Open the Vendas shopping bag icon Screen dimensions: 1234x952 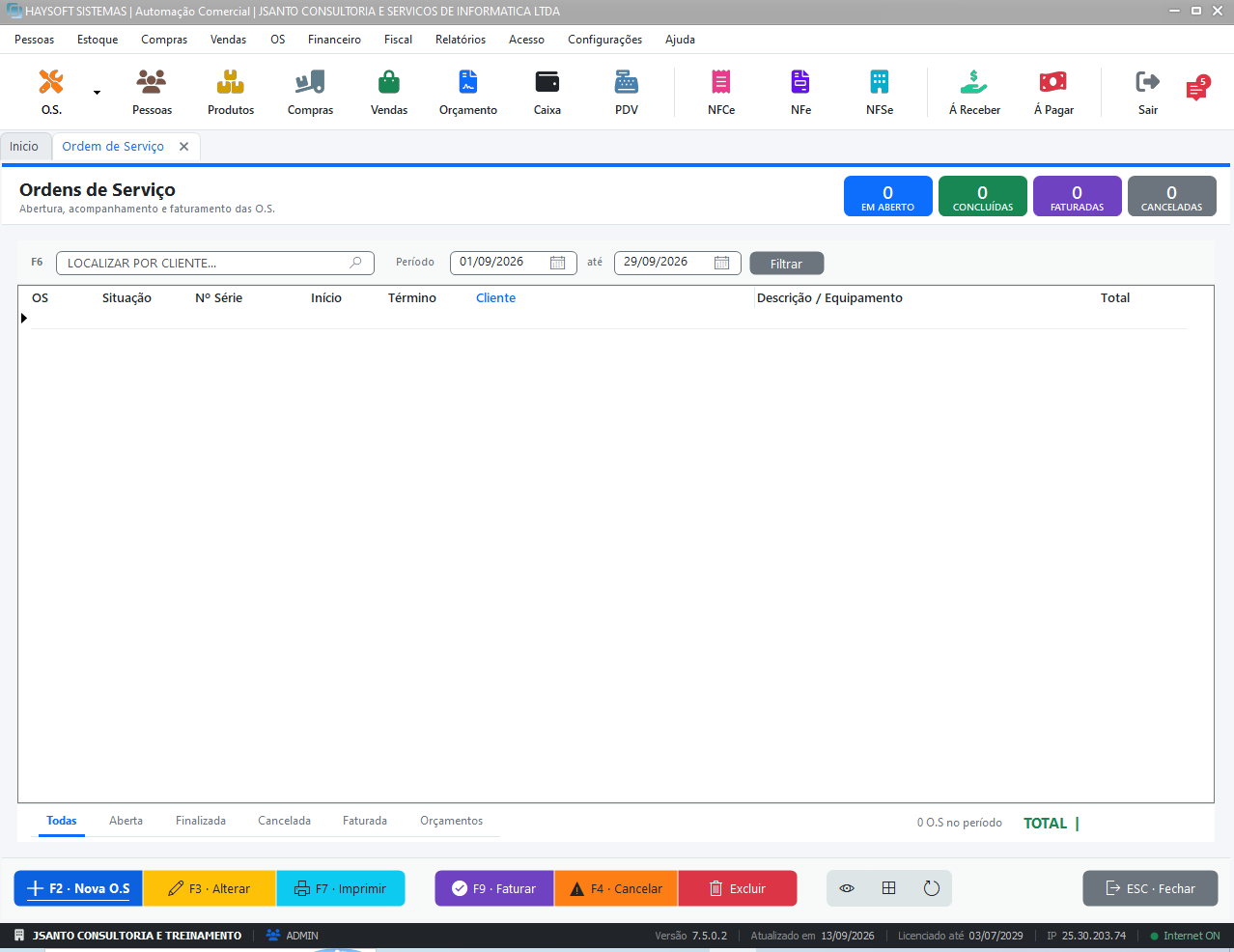pos(389,92)
